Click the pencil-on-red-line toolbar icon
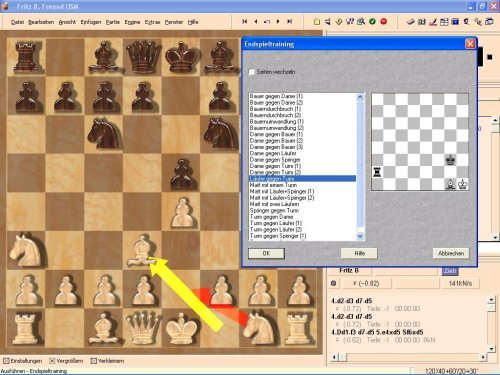This screenshot has width=500, height=375. pyautogui.click(x=433, y=22)
